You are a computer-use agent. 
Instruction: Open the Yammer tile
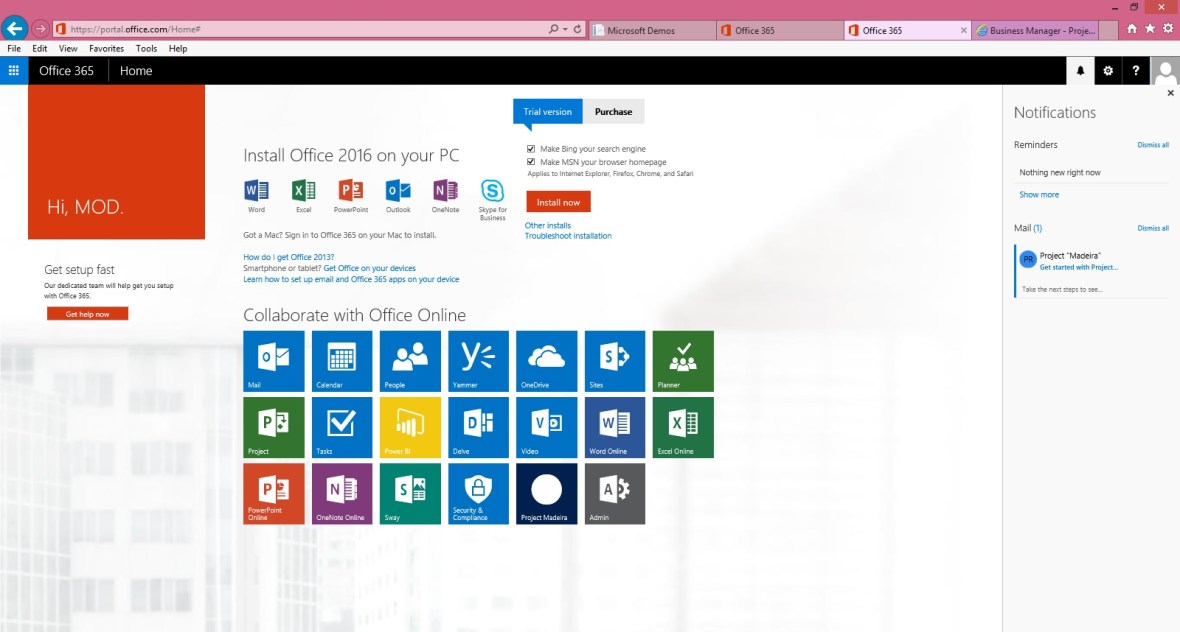pyautogui.click(x=478, y=360)
